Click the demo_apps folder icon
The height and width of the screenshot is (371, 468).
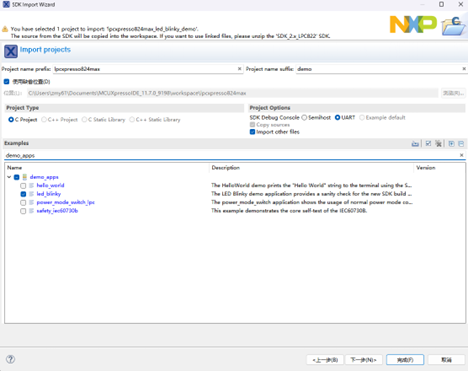click(x=25, y=177)
